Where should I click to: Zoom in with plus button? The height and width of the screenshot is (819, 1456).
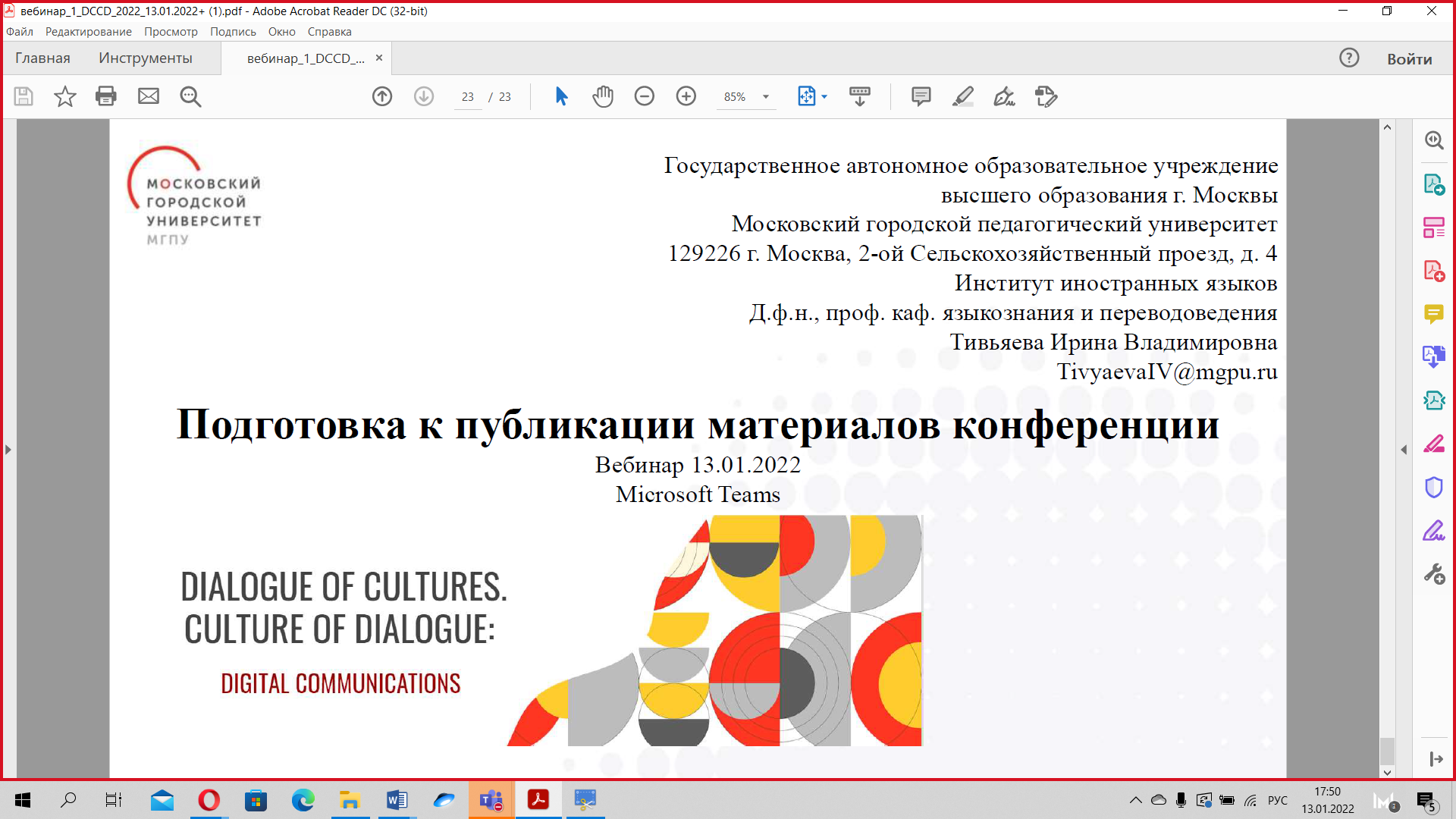point(686,96)
